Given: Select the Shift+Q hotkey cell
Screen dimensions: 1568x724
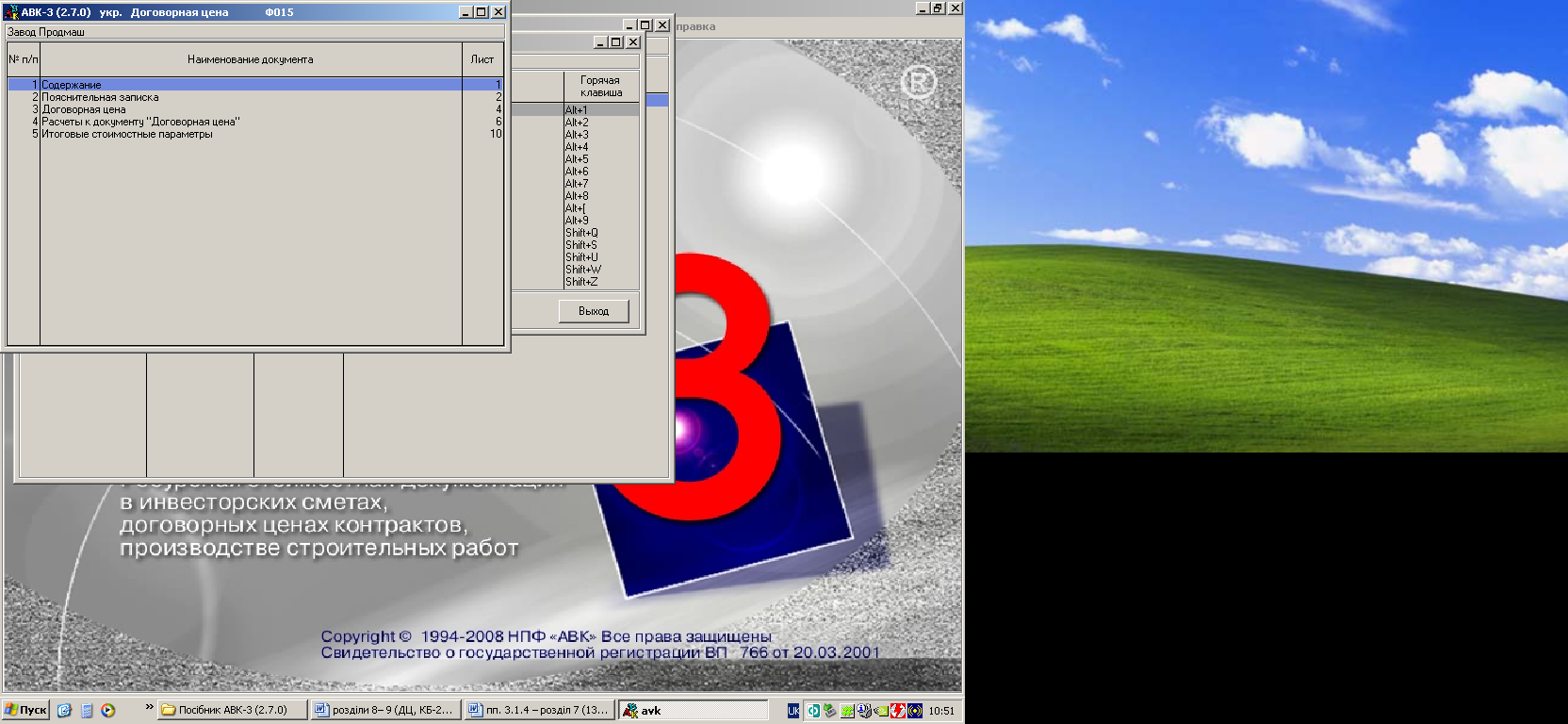Looking at the screenshot, I should pyautogui.click(x=601, y=233).
